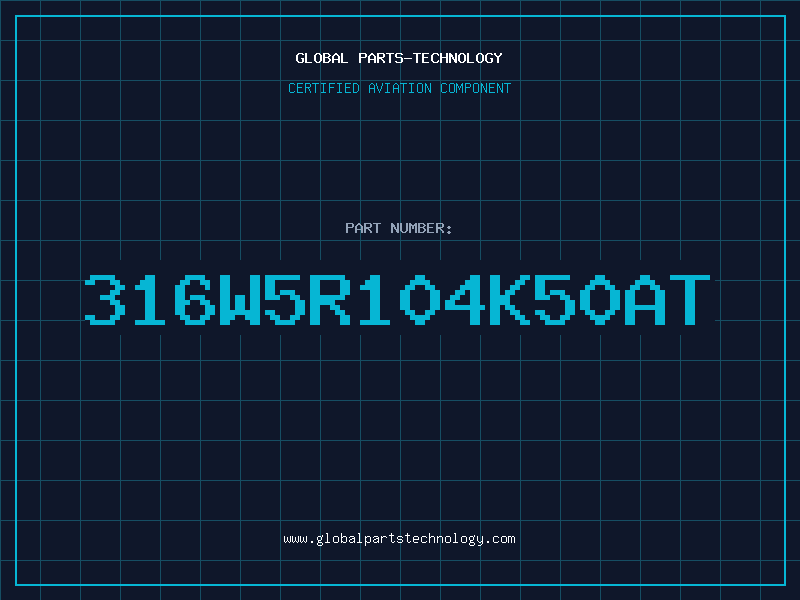Click the word NUMBER in the label

(x=417, y=228)
